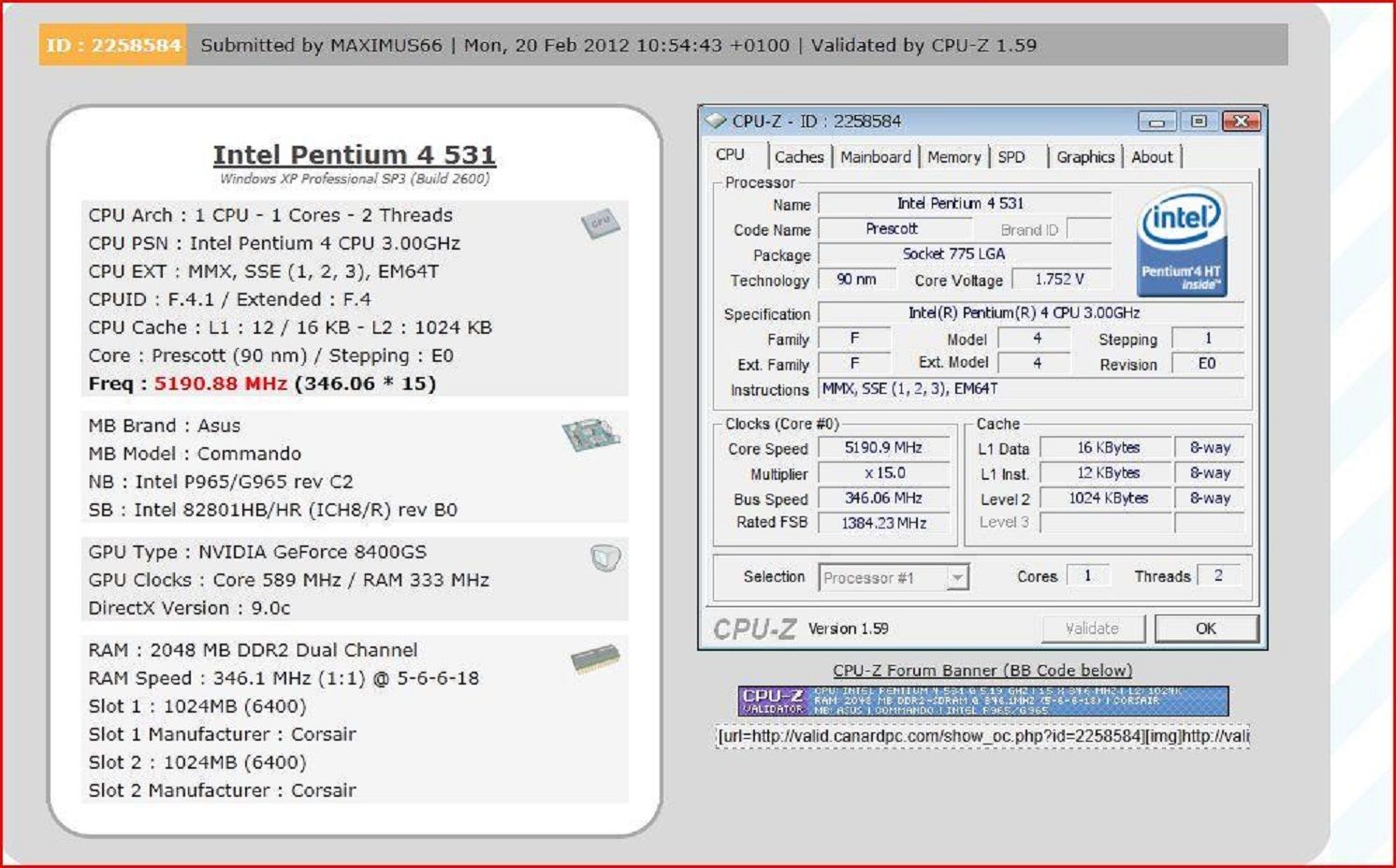Click the Specification field Intel(R) Pentium(R) 4
Viewport: 1396px width, 868px height.
click(1031, 313)
